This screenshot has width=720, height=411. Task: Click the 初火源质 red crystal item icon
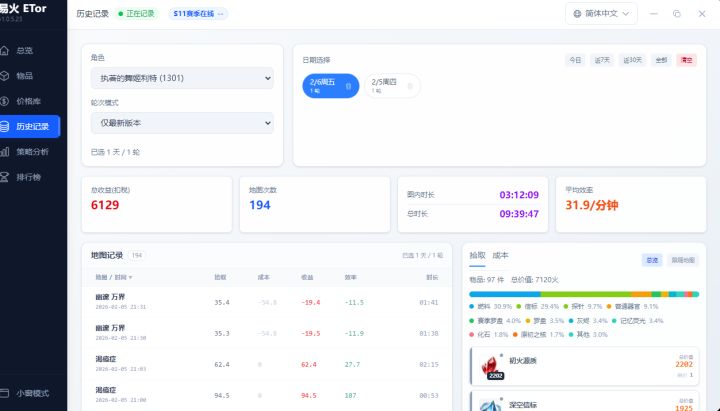pos(490,366)
